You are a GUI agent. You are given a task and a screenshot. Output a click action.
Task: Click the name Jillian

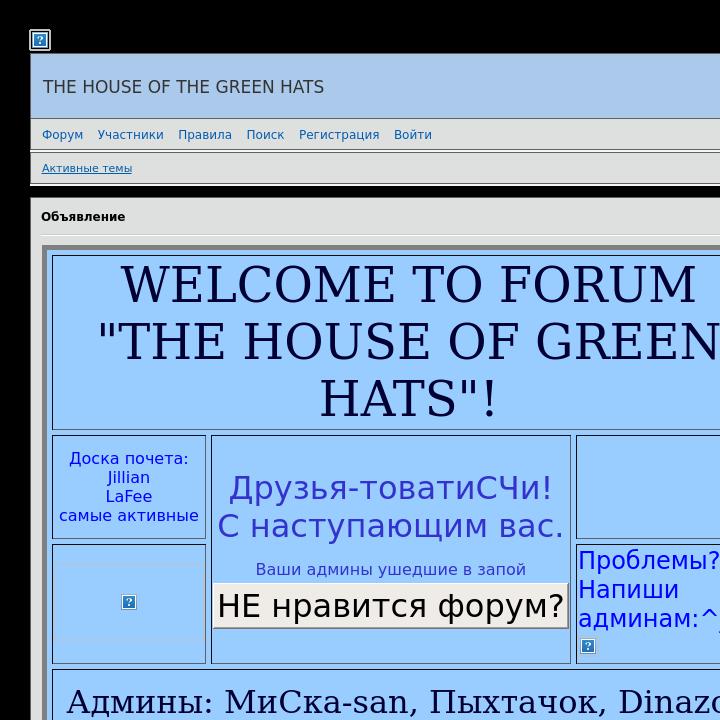pos(129,478)
